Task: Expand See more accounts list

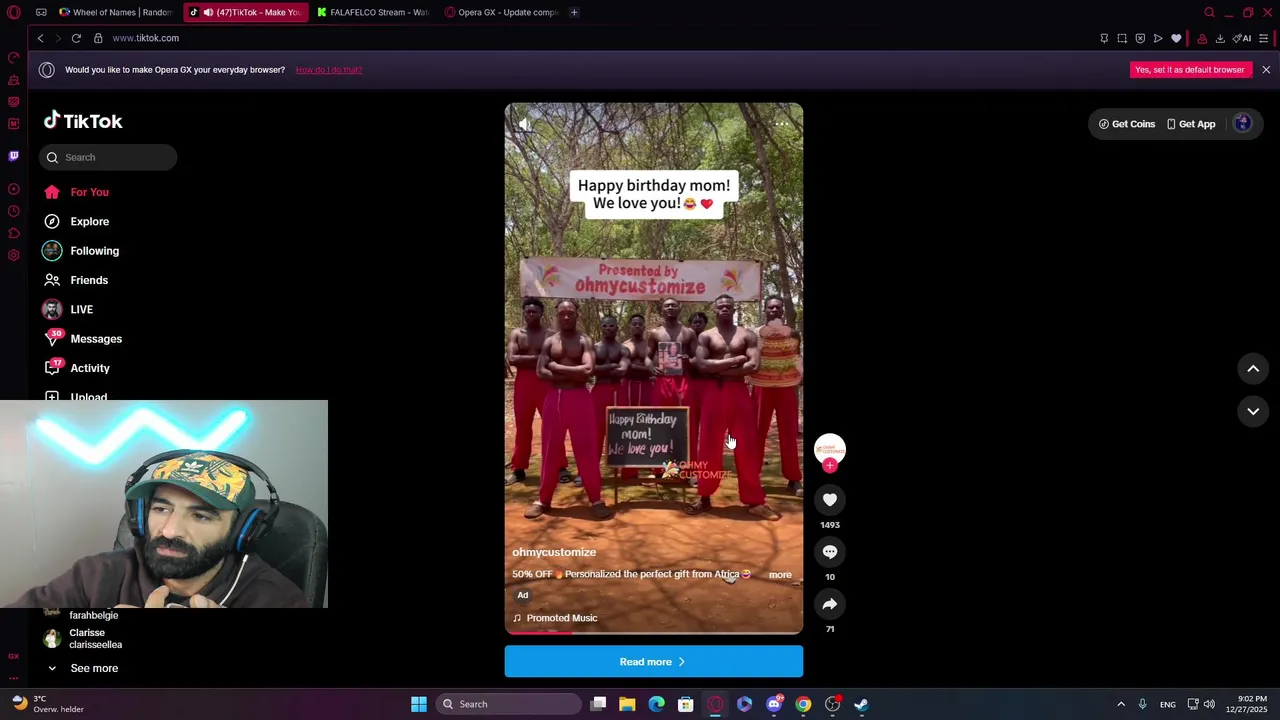Action: pyautogui.click(x=84, y=668)
